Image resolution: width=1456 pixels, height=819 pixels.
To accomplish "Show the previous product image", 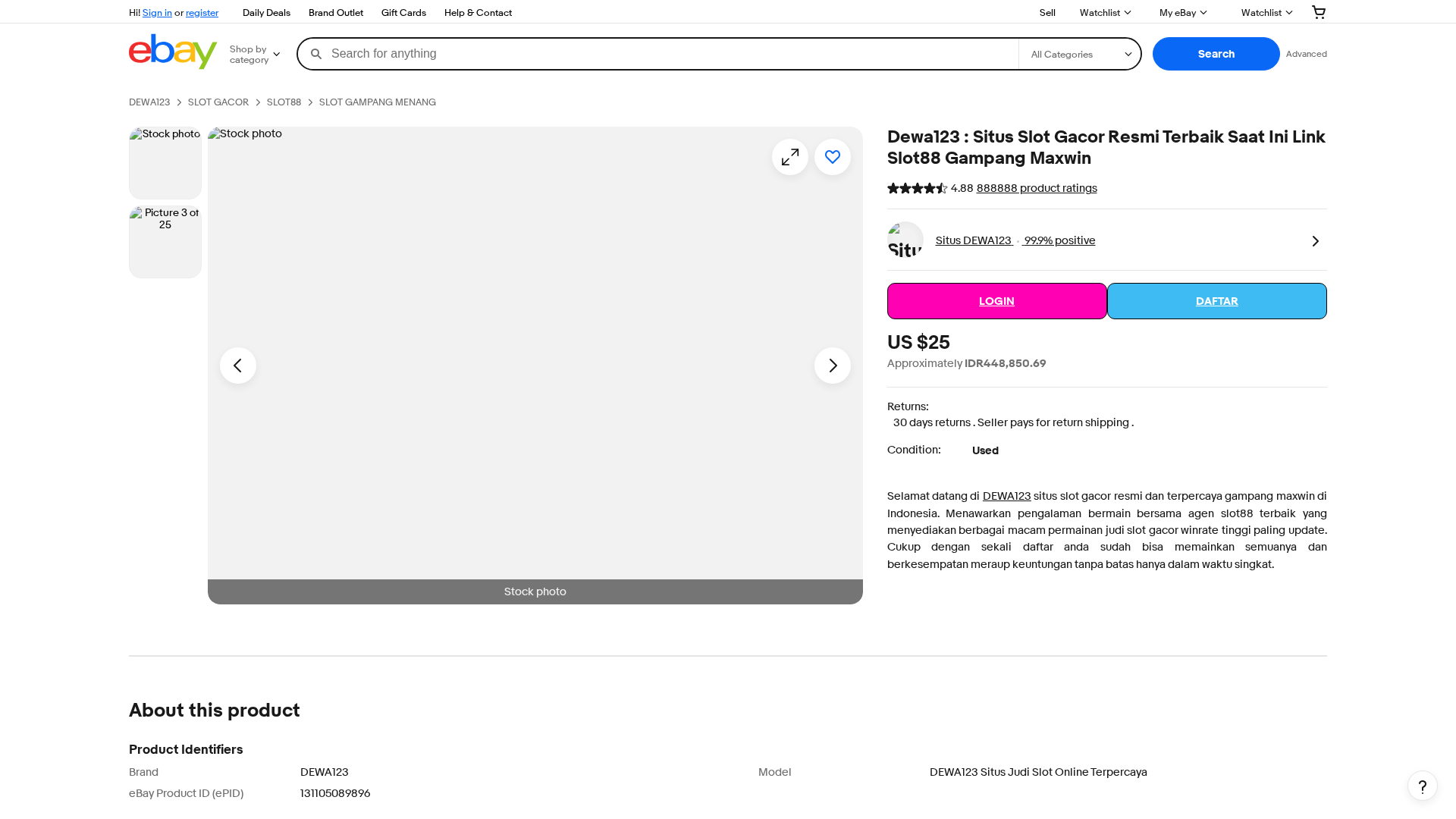I will pos(238,366).
